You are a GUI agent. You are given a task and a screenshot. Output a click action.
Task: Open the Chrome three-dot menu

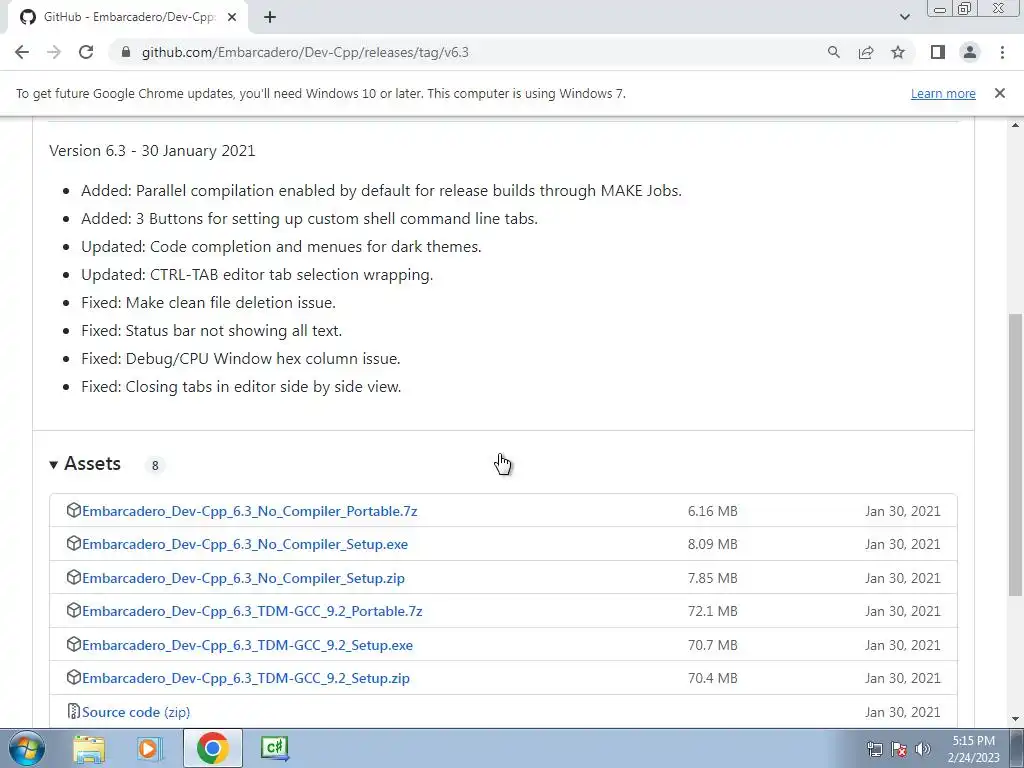pyautogui.click(x=1002, y=52)
